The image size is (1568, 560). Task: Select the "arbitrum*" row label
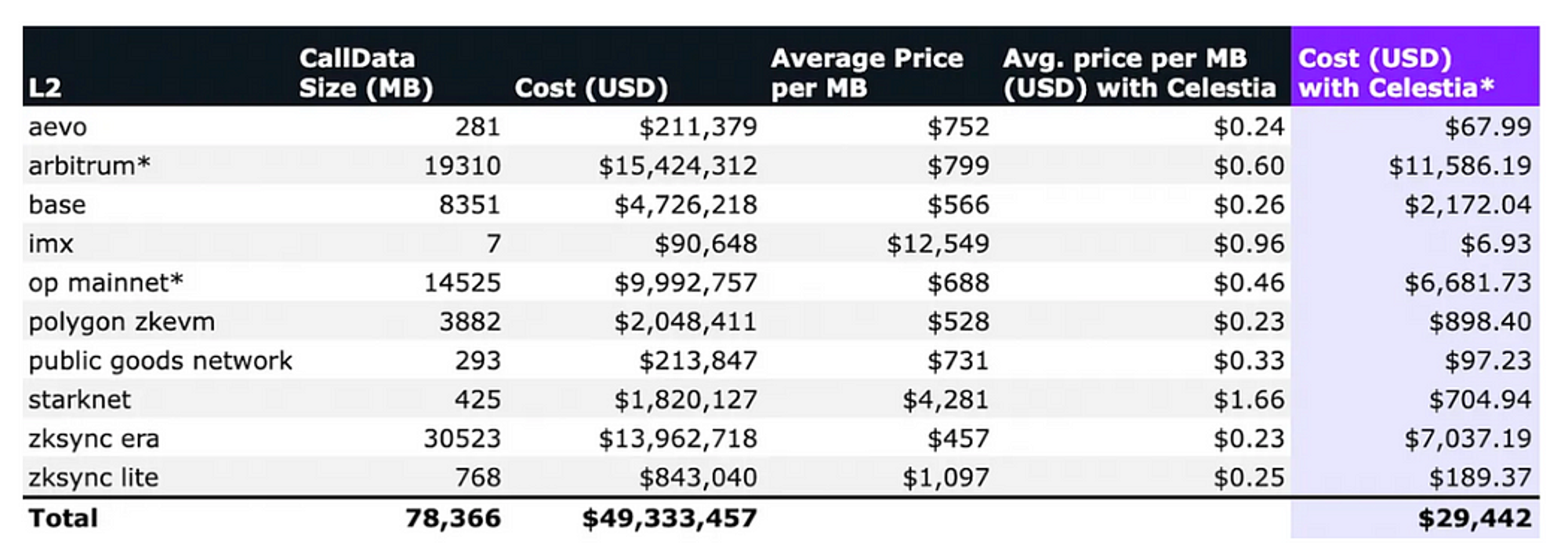click(x=89, y=166)
